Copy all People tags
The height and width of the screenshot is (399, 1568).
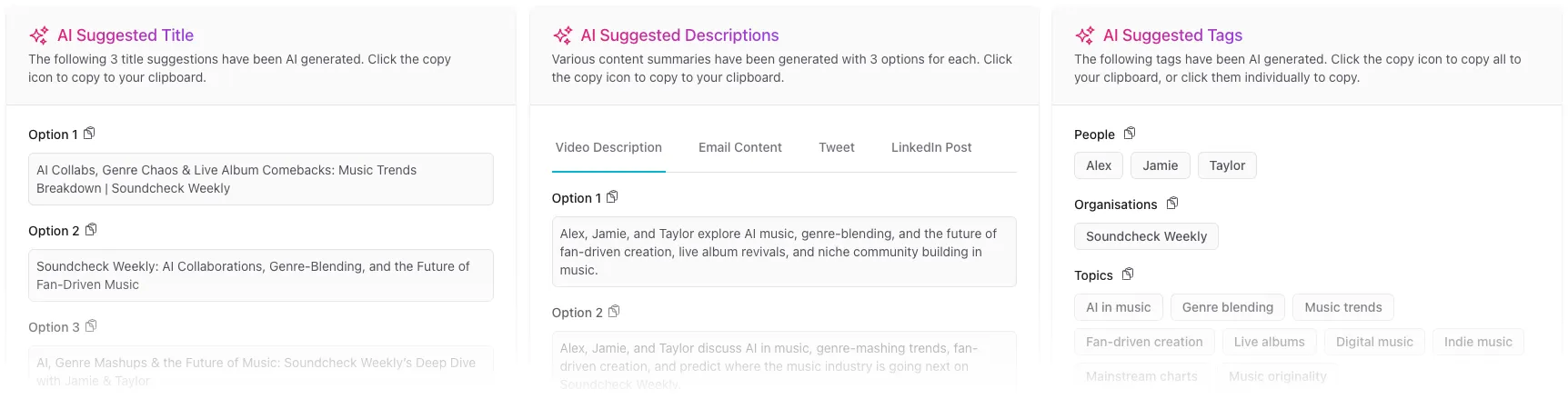pyautogui.click(x=1130, y=134)
